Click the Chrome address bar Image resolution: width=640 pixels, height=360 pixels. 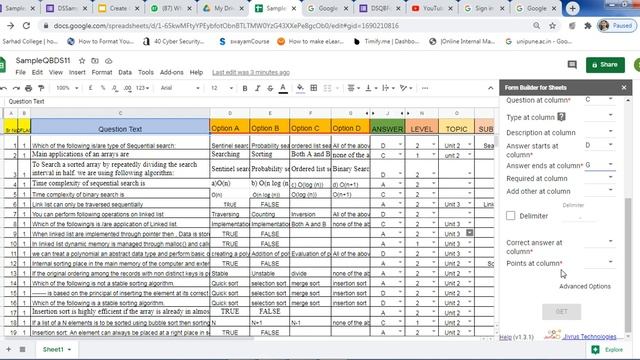[x=286, y=26]
